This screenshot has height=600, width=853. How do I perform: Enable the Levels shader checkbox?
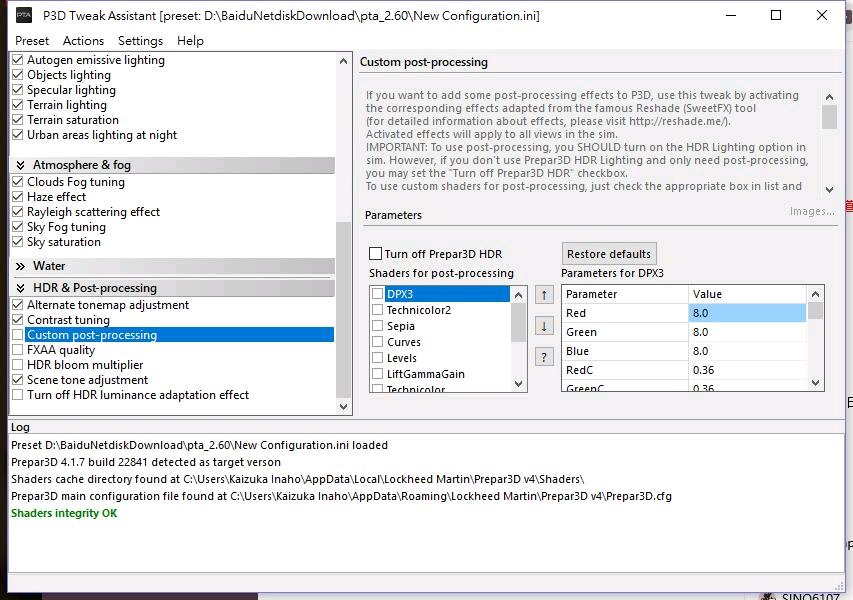pyautogui.click(x=378, y=358)
